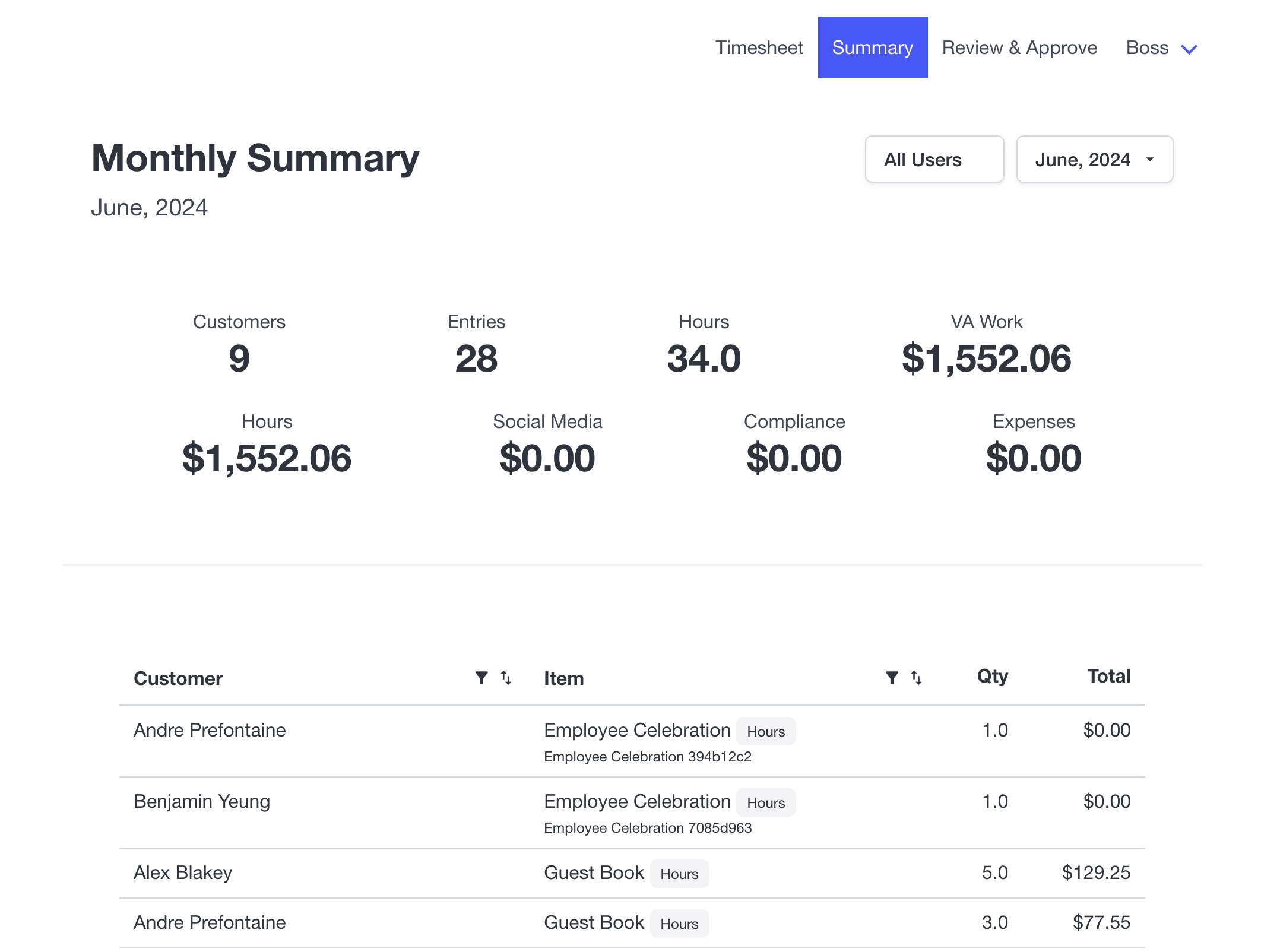
Task: Open the Review & Approve tab
Action: (x=1019, y=47)
